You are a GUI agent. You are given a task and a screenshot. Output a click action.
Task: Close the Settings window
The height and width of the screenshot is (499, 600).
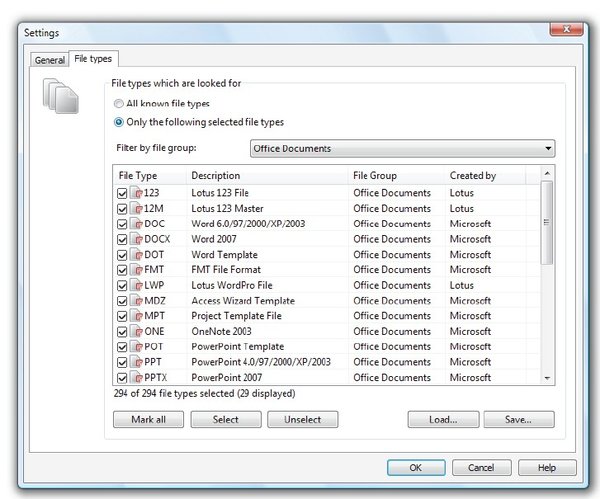(x=566, y=29)
